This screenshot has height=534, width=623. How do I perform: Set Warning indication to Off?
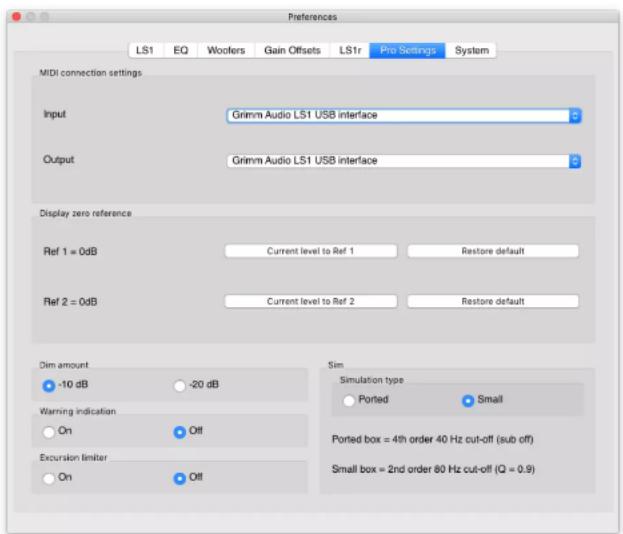(180, 432)
